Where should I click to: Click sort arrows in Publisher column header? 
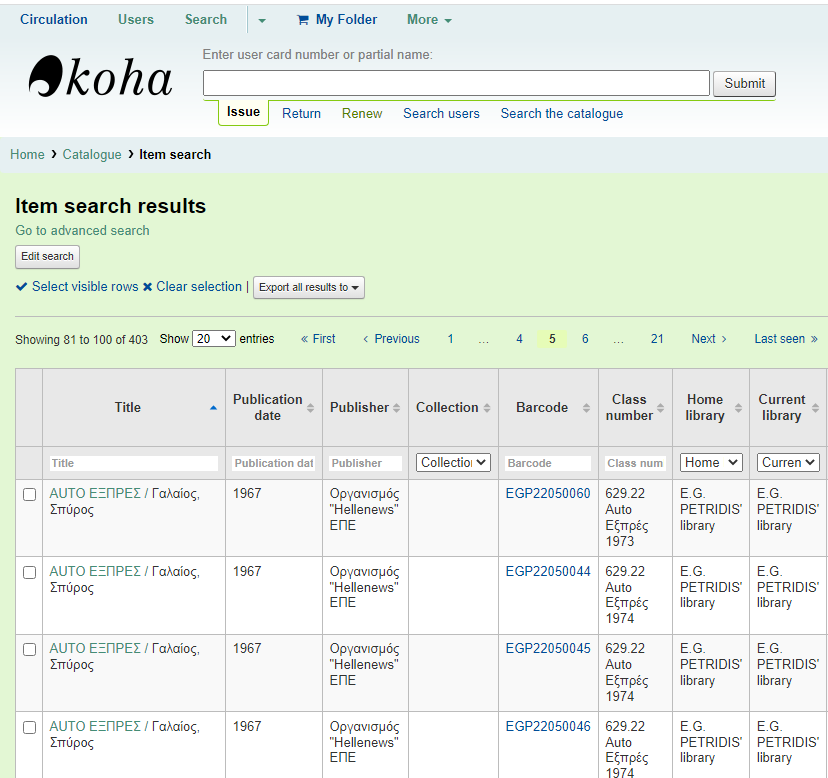click(396, 408)
